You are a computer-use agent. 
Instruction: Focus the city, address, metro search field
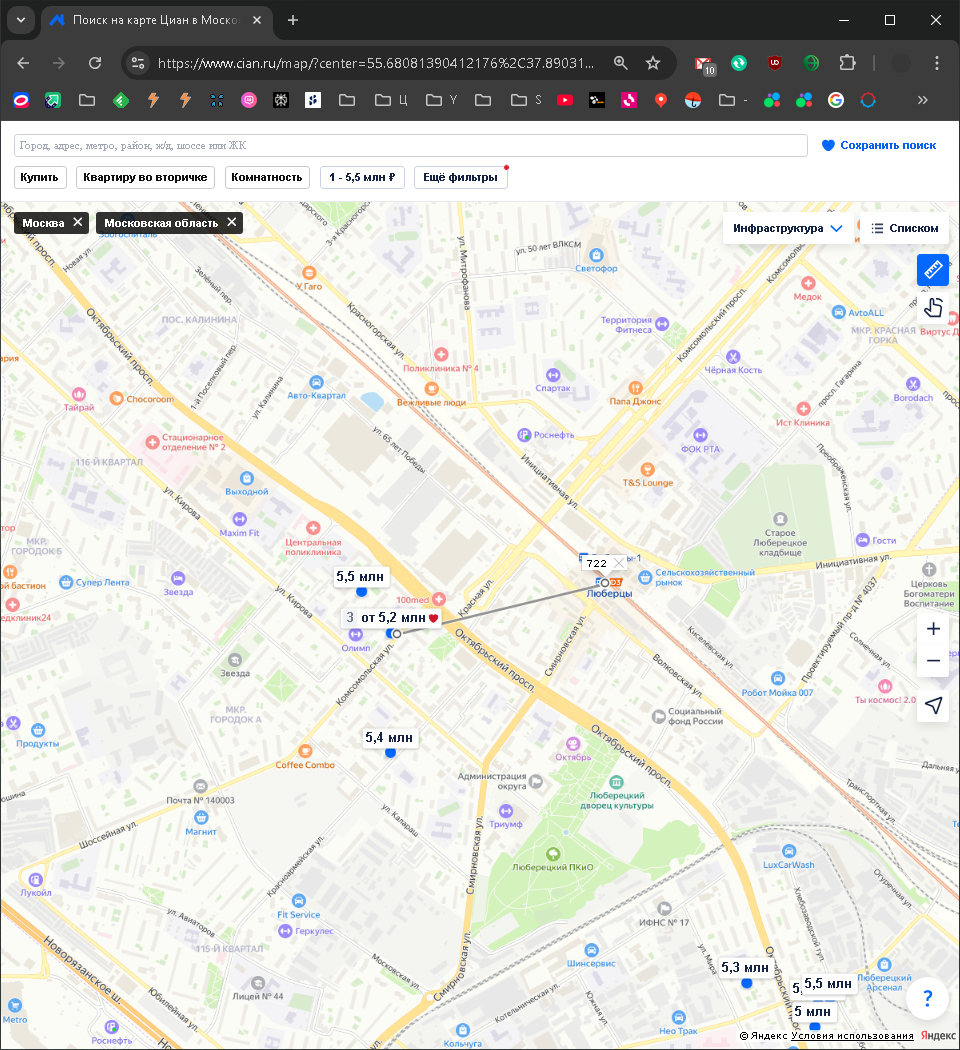click(410, 145)
